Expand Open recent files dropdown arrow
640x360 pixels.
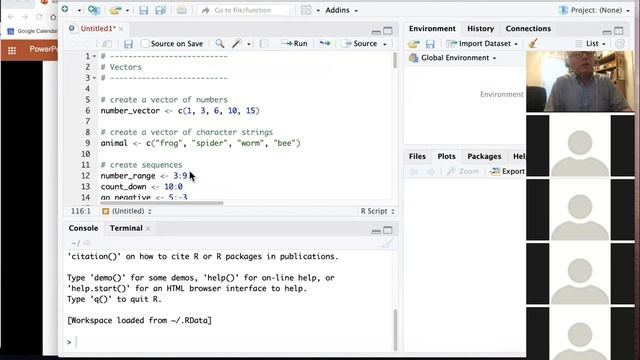[x=127, y=10]
